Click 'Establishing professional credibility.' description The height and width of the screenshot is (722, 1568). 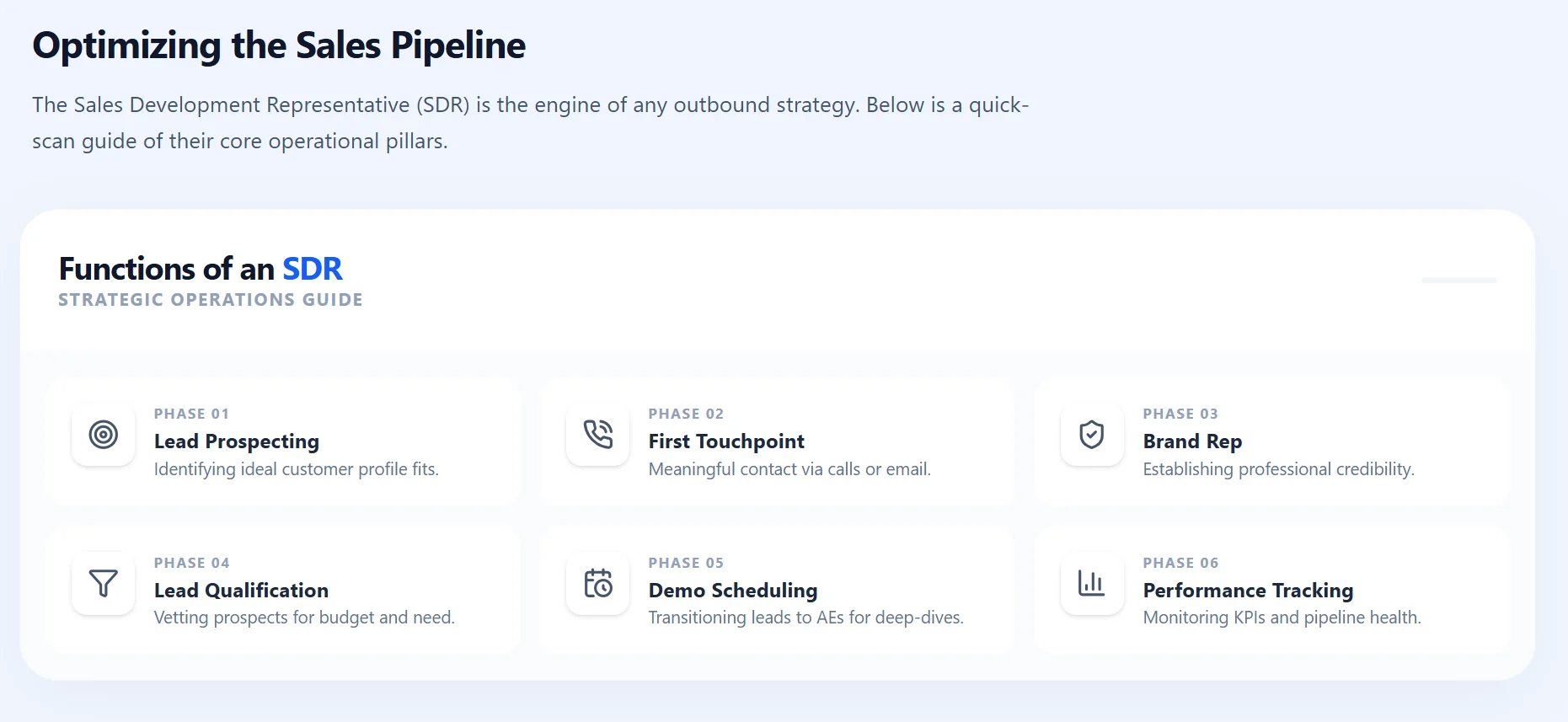click(x=1278, y=469)
